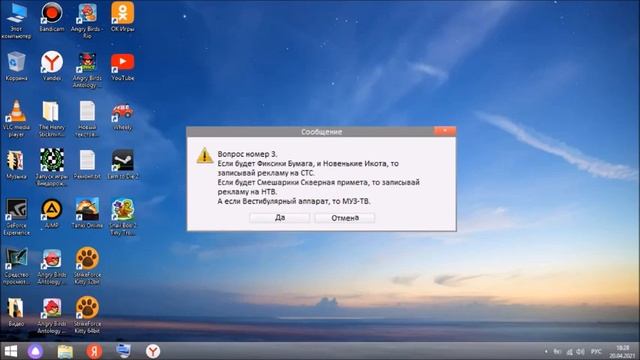Select the GeForce Experience shortcut
Screen dimensions: 640x360
point(16,217)
